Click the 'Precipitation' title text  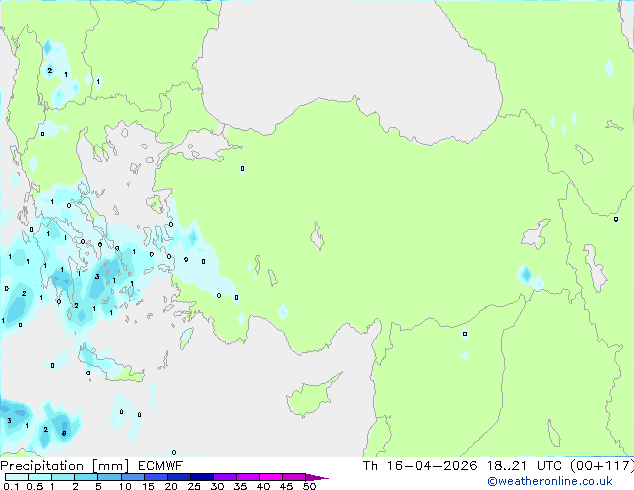42,466
